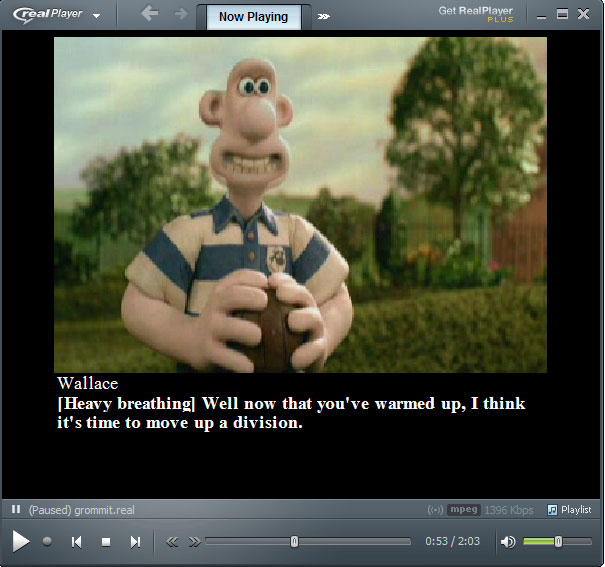Click the paused status icon
This screenshot has height=567, width=605.
[x=16, y=510]
